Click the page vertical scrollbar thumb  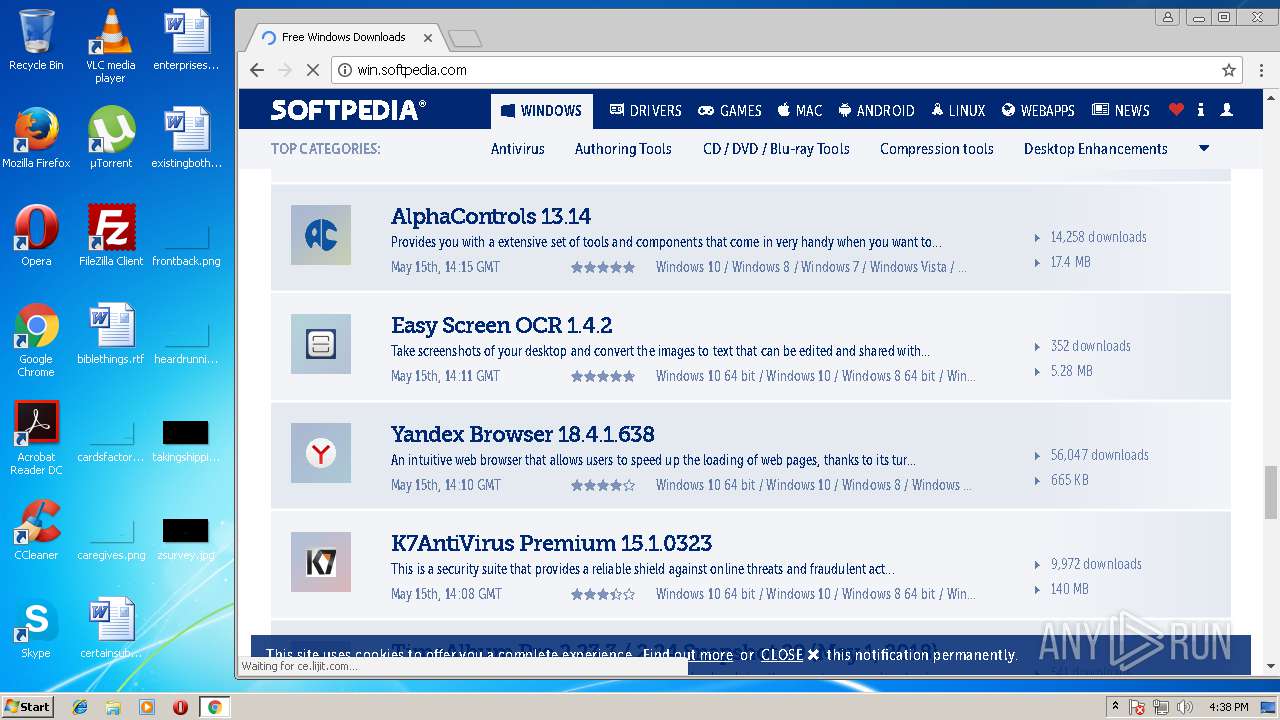[1271, 492]
